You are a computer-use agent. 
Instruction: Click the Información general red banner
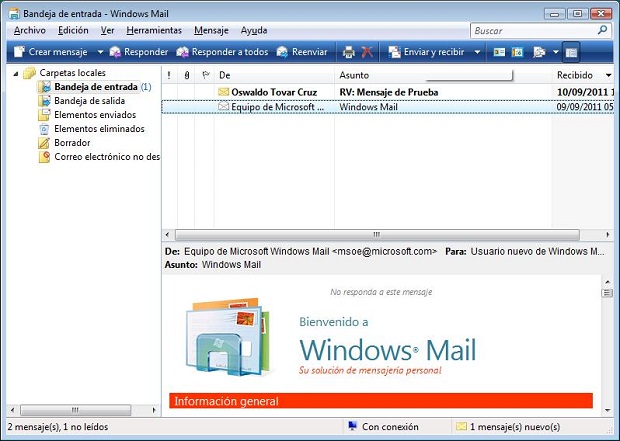381,401
